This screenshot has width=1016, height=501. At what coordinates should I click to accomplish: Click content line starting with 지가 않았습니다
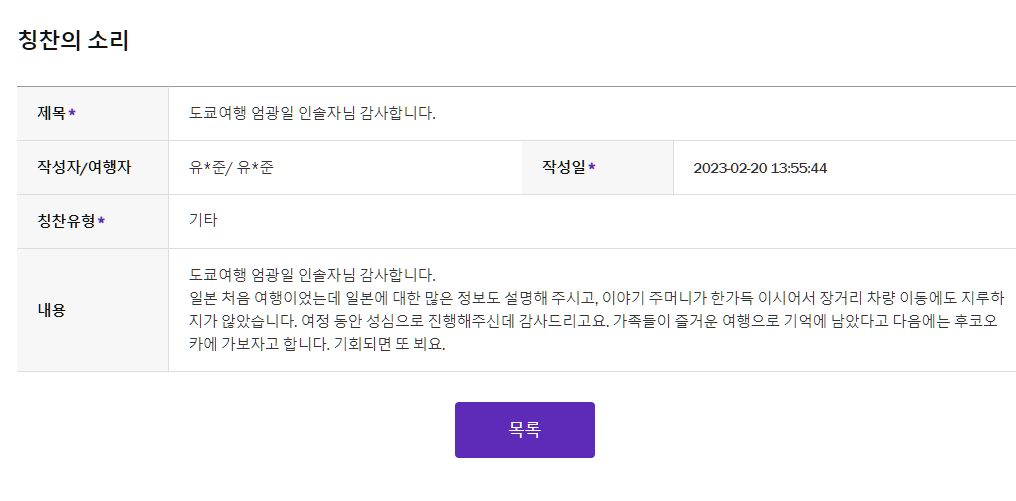pyautogui.click(x=593, y=321)
